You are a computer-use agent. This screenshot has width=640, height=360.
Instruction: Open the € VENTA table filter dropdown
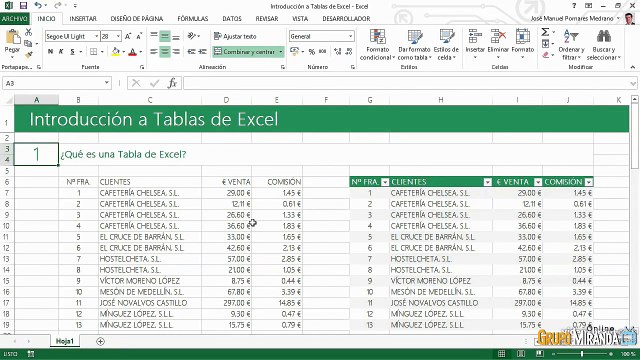pyautogui.click(x=538, y=182)
